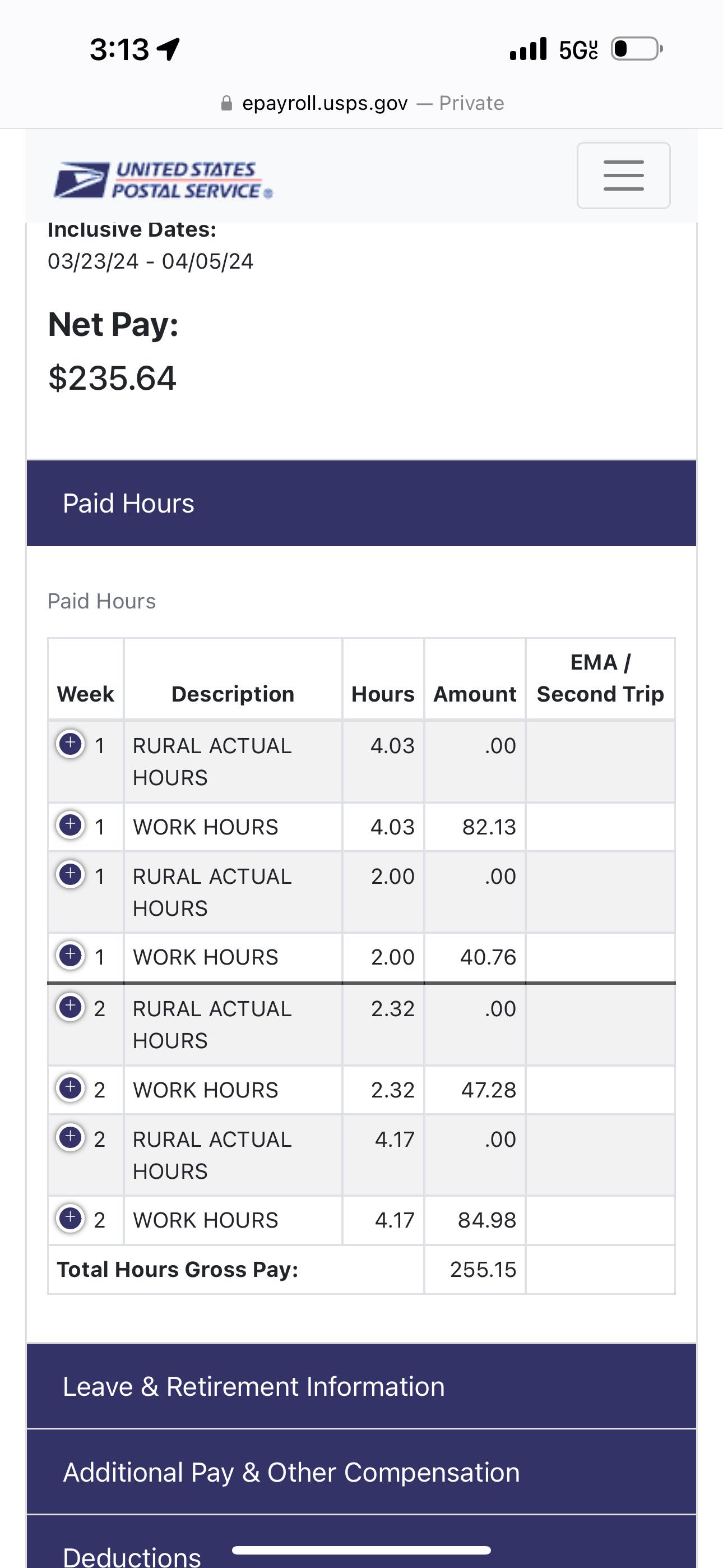Image resolution: width=723 pixels, height=1568 pixels.
Task: Expand the Week 2 Work Hours row showing 84.98
Action: pyautogui.click(x=71, y=1218)
